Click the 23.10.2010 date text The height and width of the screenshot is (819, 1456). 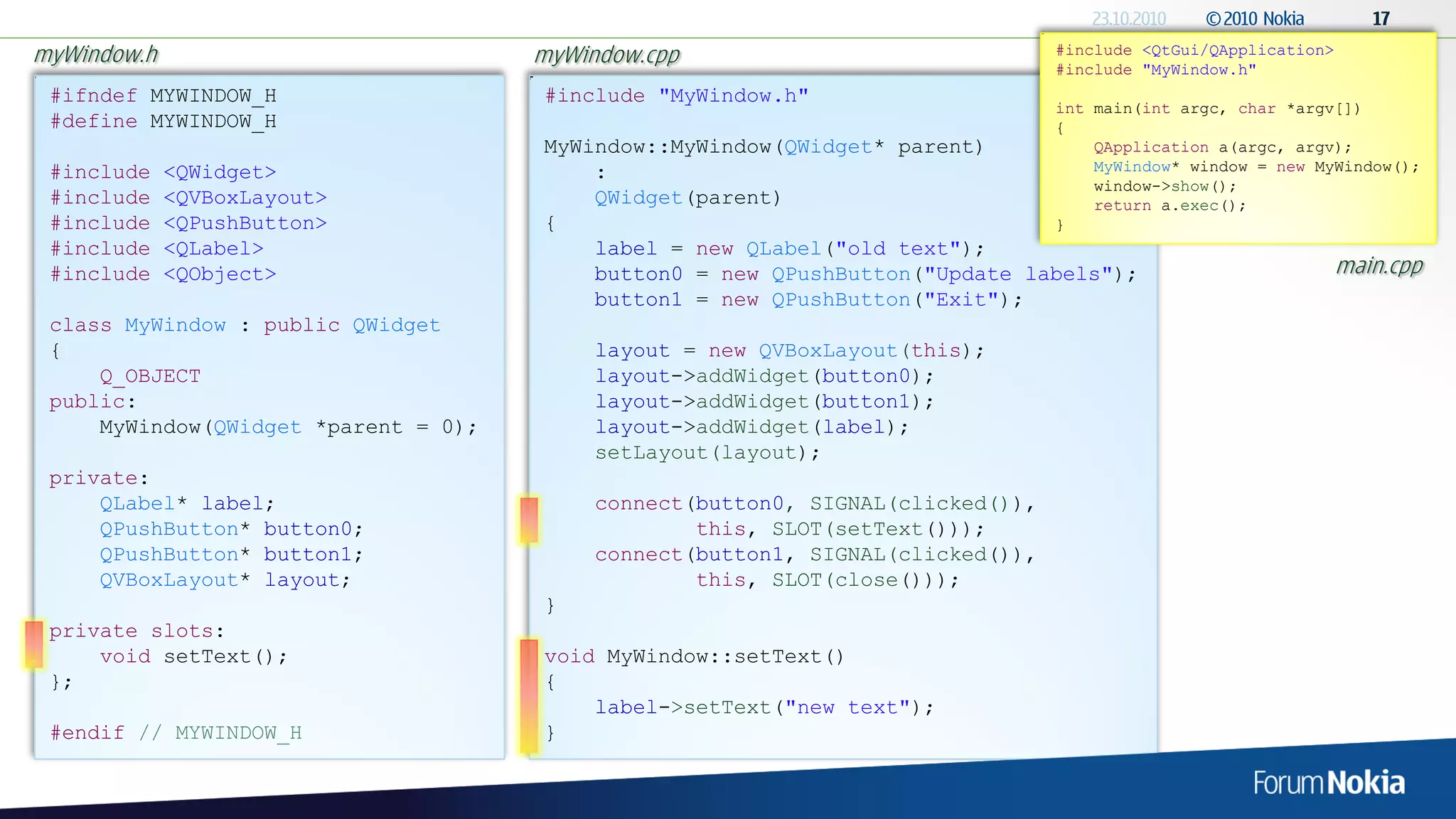(1128, 19)
